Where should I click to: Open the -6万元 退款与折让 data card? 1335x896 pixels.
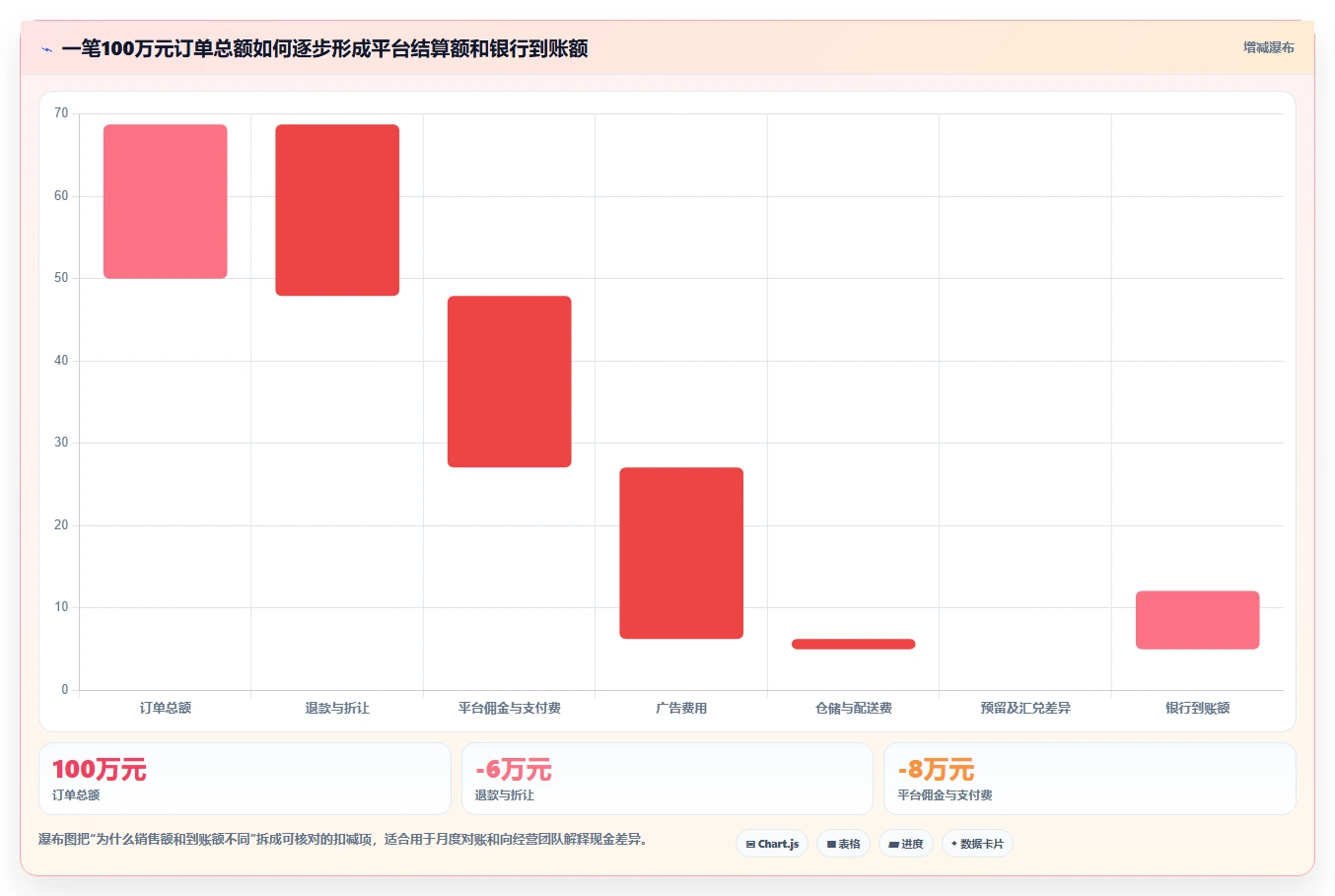(667, 779)
